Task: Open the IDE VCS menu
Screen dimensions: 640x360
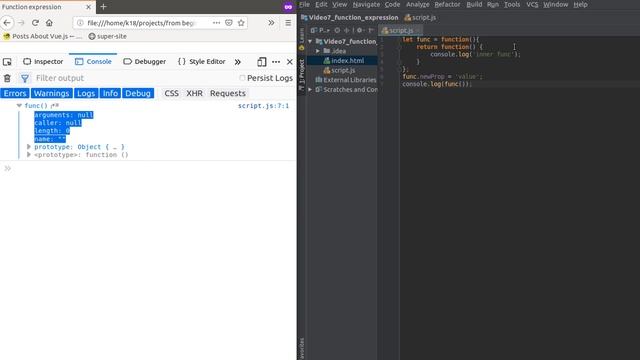Action: pos(532,4)
